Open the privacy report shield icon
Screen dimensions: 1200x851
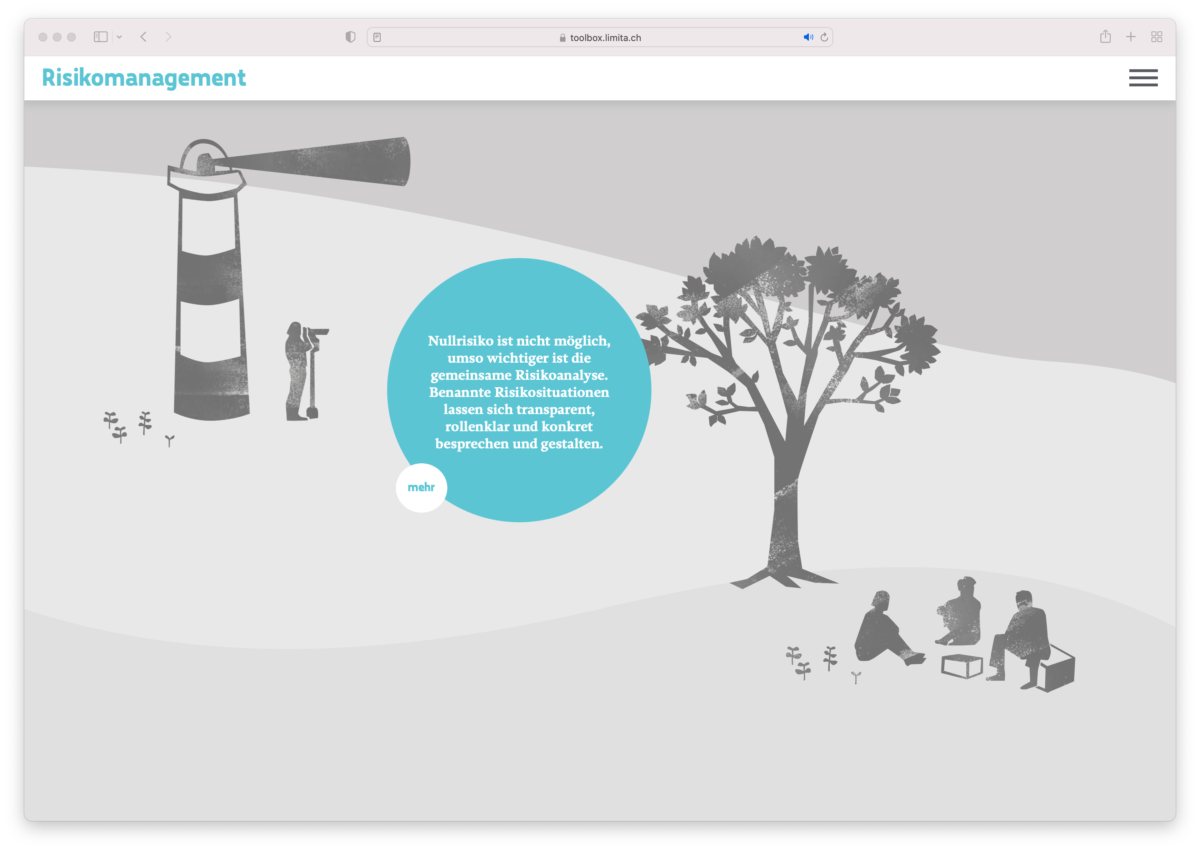tap(350, 37)
